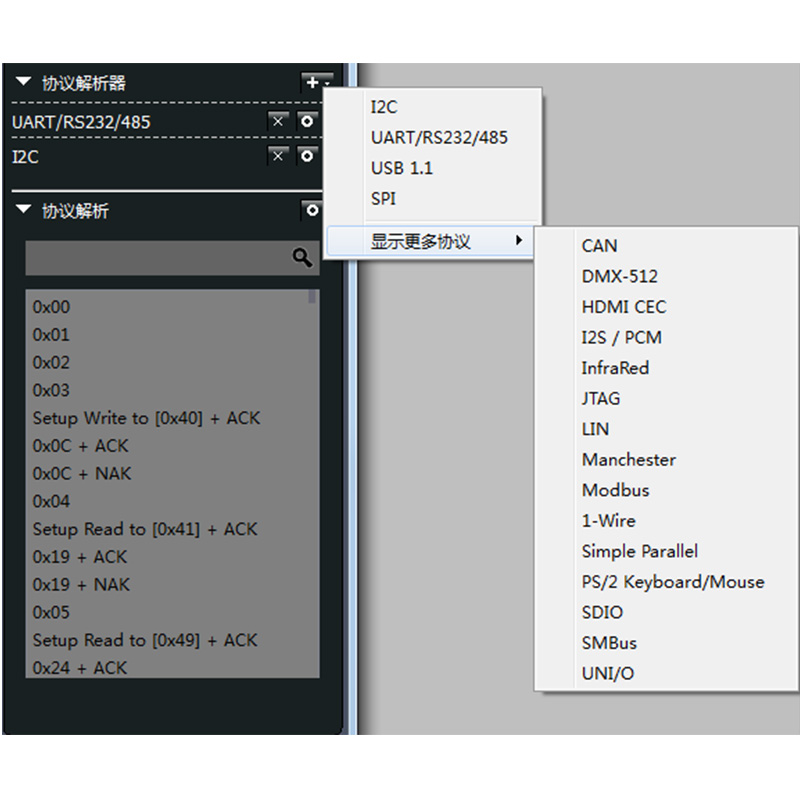Open the add protocol analyzer plus button
This screenshot has width=800, height=800.
click(x=317, y=82)
